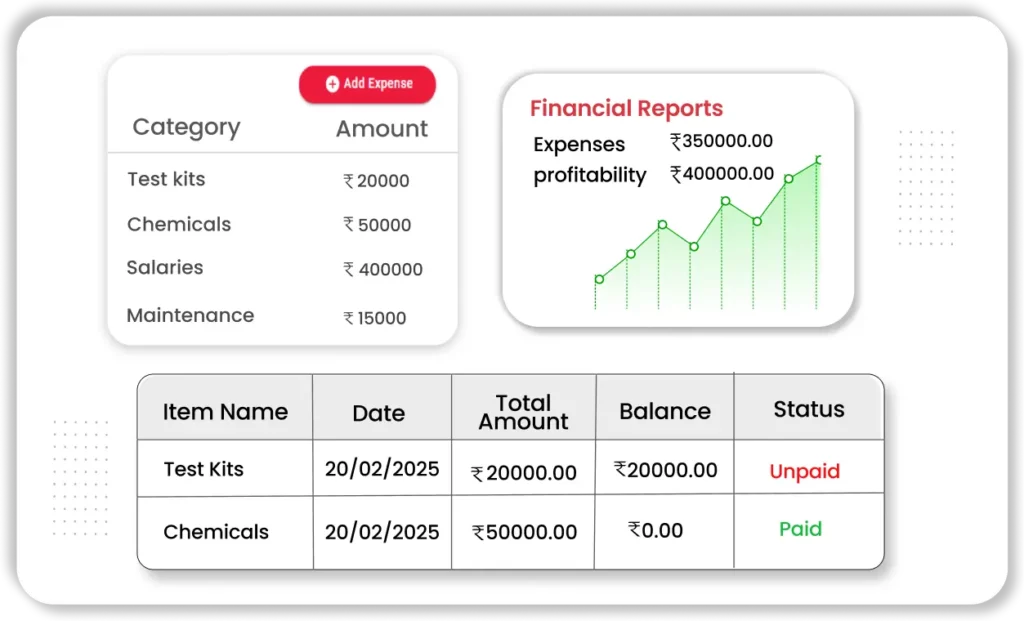This screenshot has height=621, width=1024.
Task: Click the Balance column header
Action: pos(664,412)
